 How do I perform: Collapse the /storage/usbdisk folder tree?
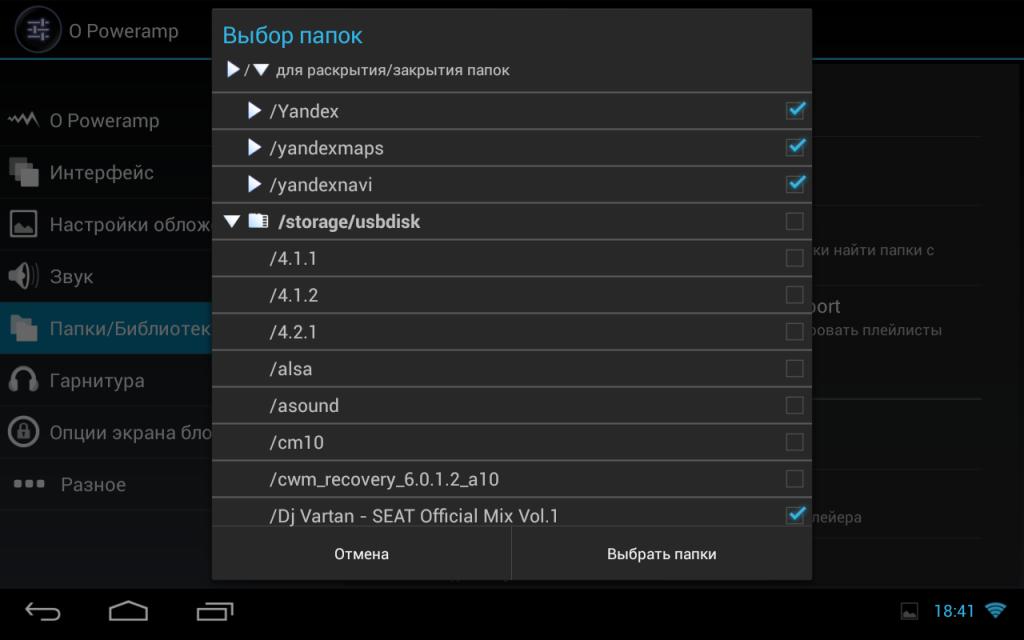click(232, 221)
